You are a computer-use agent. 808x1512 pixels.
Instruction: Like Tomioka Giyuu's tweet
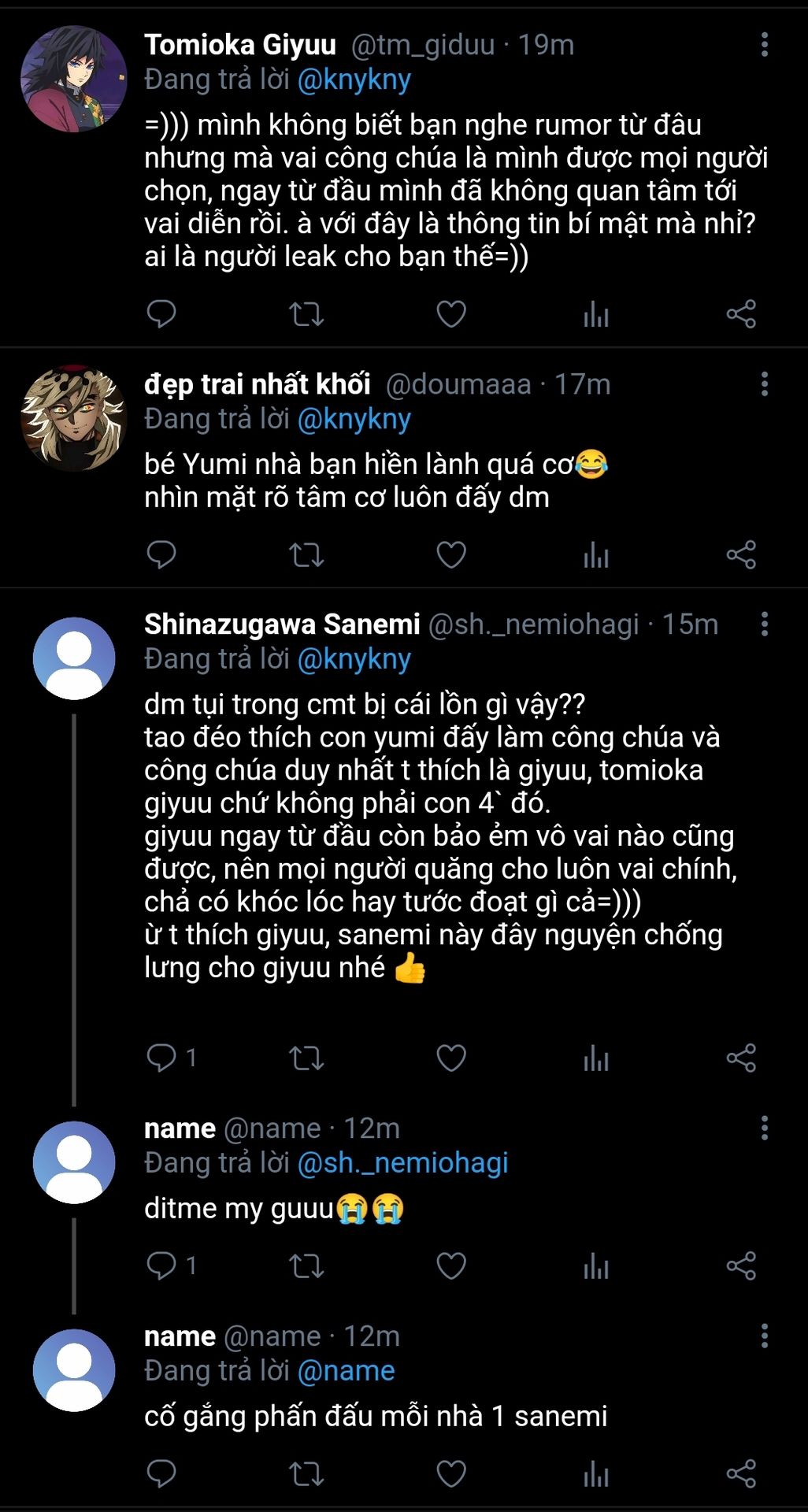[451, 314]
